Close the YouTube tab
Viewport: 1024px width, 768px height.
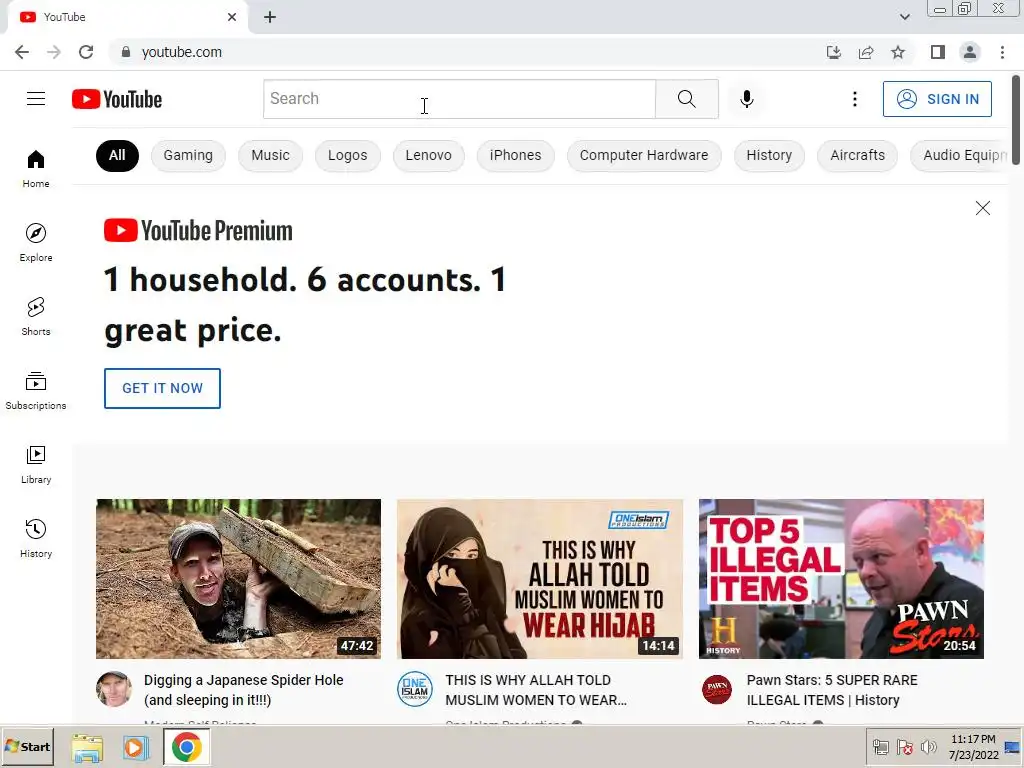232,18
